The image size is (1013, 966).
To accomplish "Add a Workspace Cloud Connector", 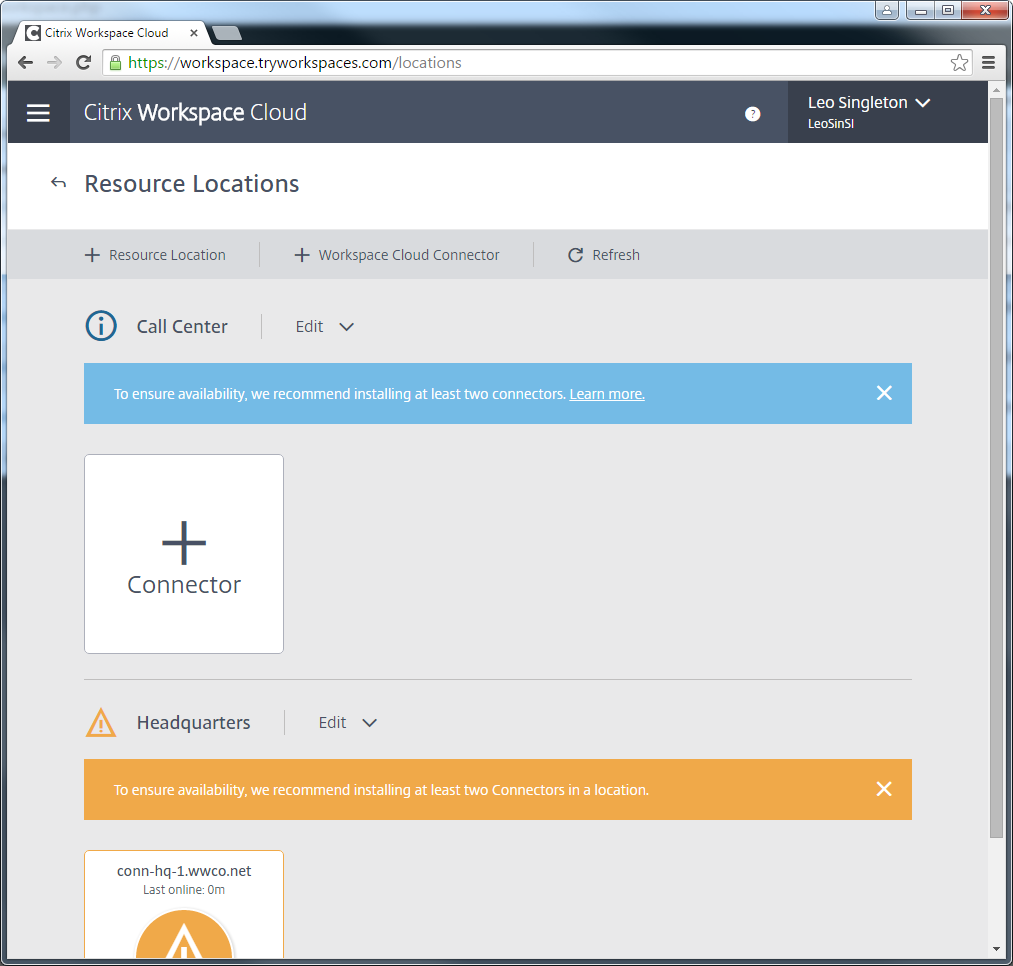I will click(397, 255).
